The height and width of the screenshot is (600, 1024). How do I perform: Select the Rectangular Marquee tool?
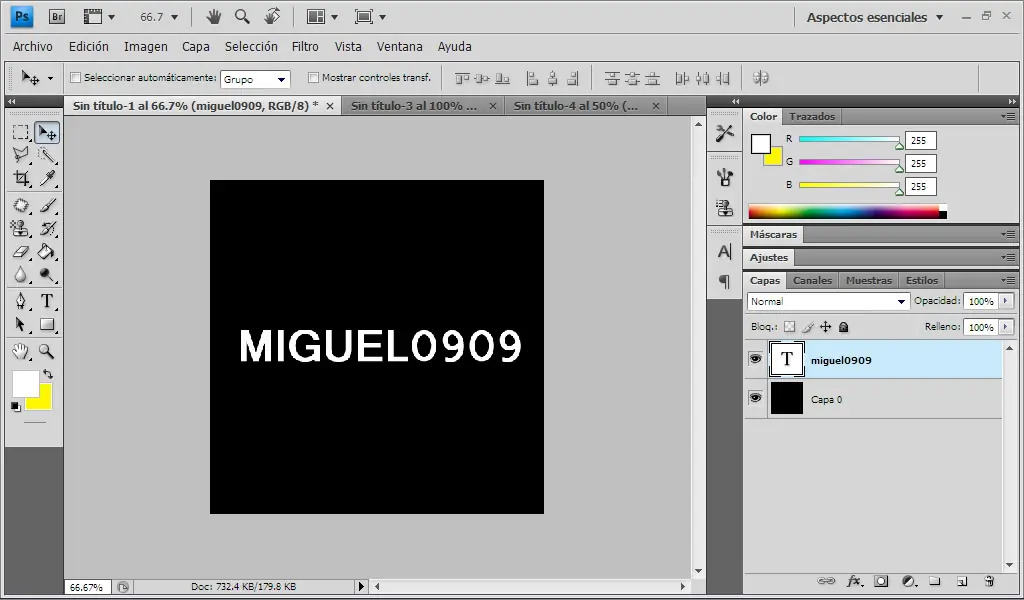click(21, 133)
